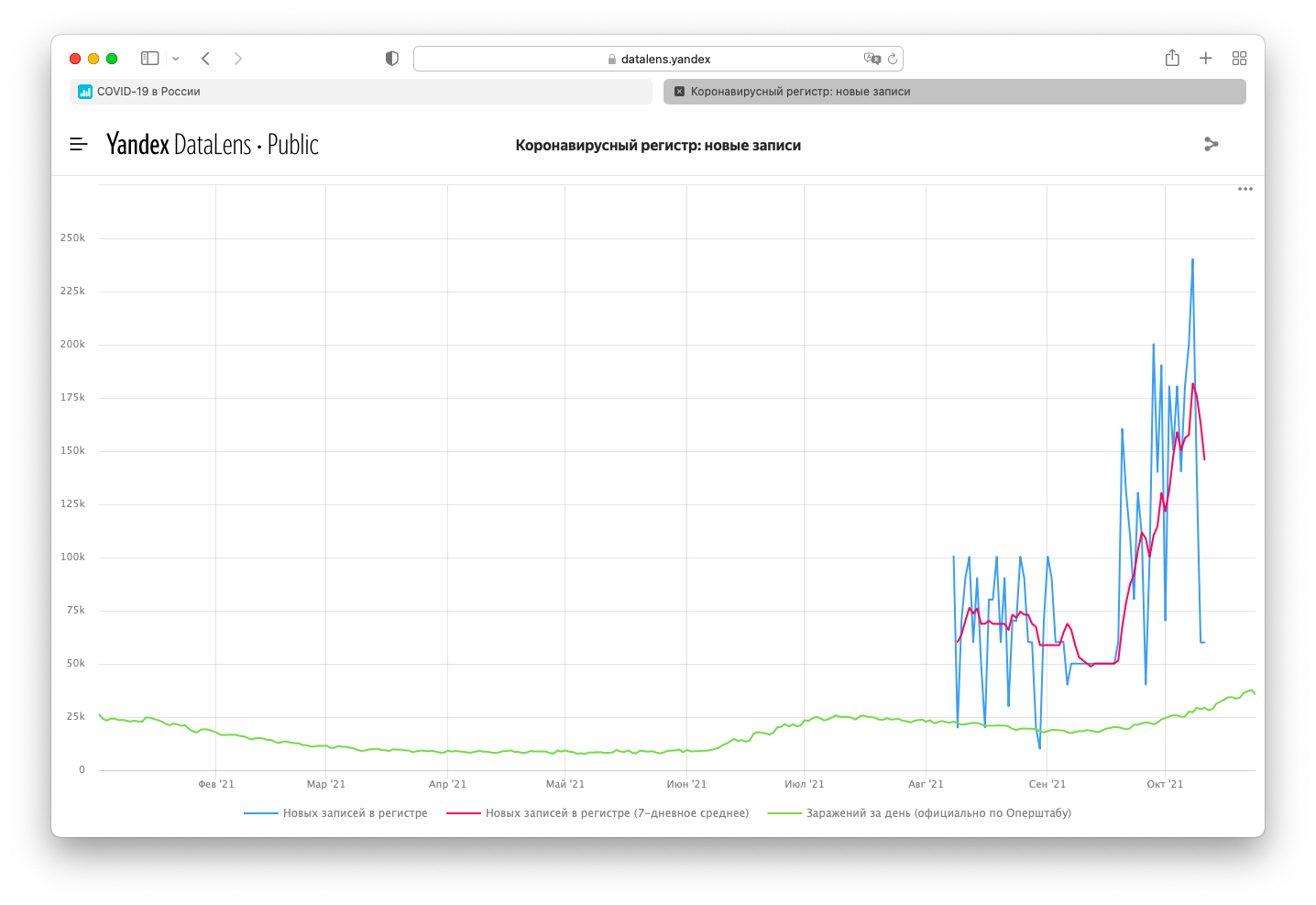Toggle legend series 7-дневное среднее
Image resolution: width=1316 pixels, height=905 pixels.
click(x=598, y=813)
